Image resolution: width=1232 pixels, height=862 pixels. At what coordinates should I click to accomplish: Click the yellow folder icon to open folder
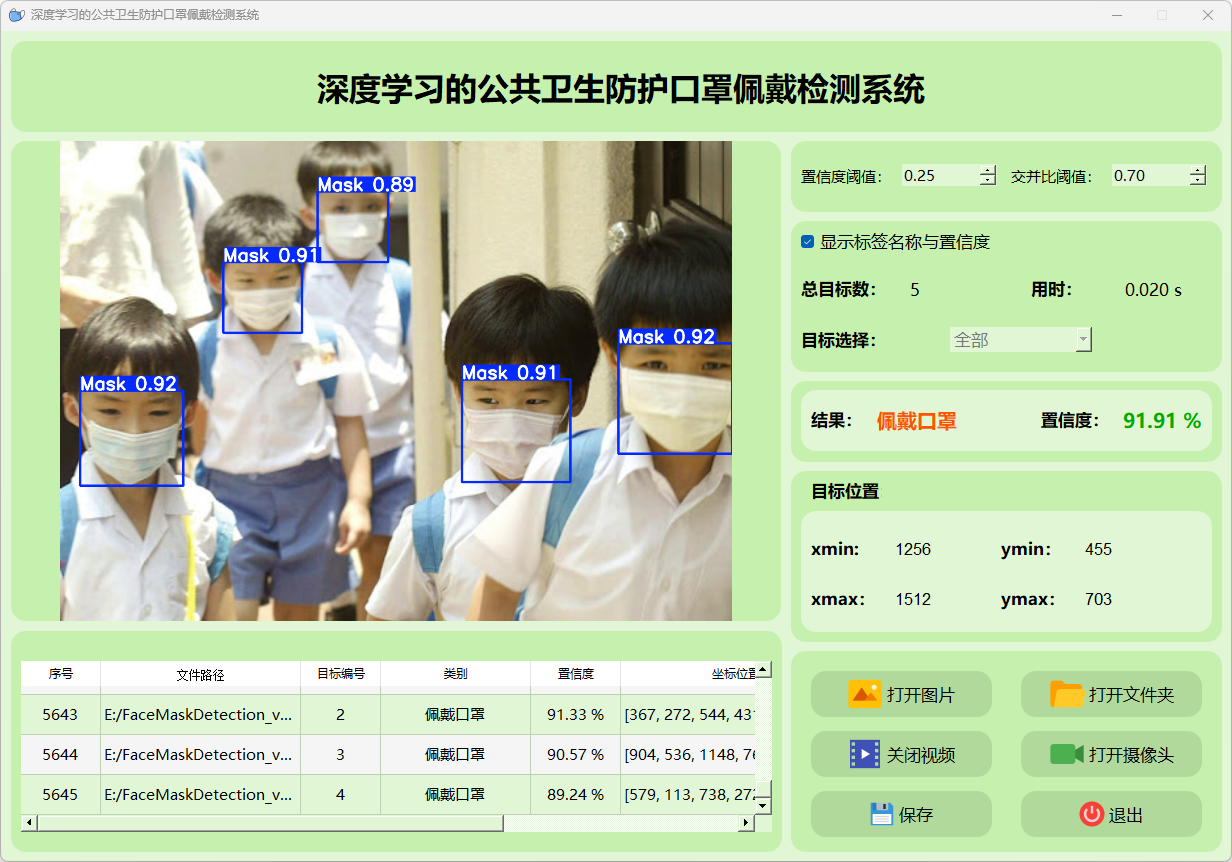(1067, 694)
